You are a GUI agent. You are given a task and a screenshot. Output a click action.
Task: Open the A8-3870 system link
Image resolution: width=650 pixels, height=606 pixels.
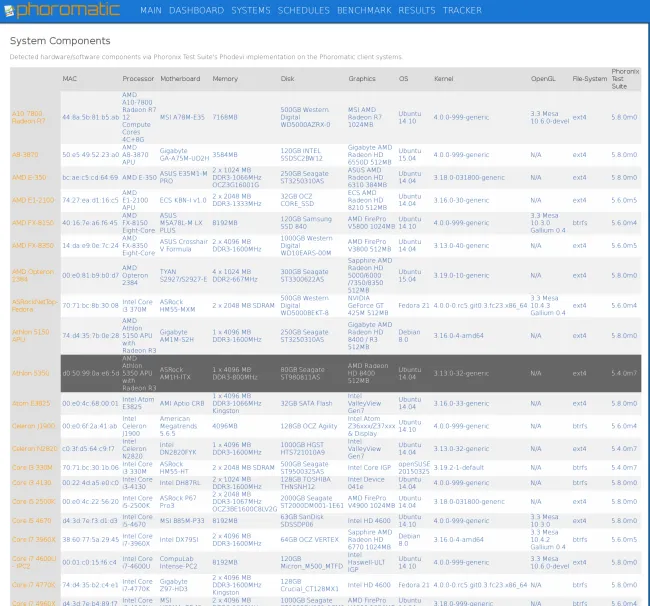click(25, 155)
